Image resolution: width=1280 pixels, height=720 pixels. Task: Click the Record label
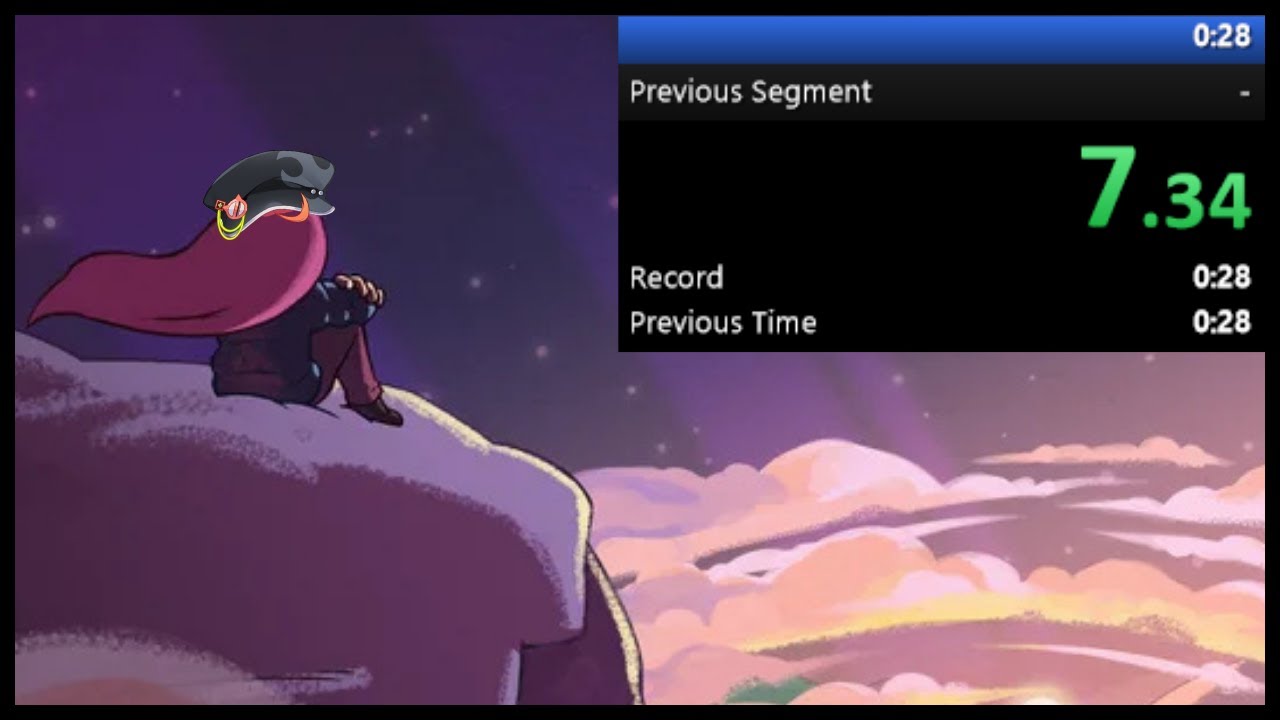676,277
